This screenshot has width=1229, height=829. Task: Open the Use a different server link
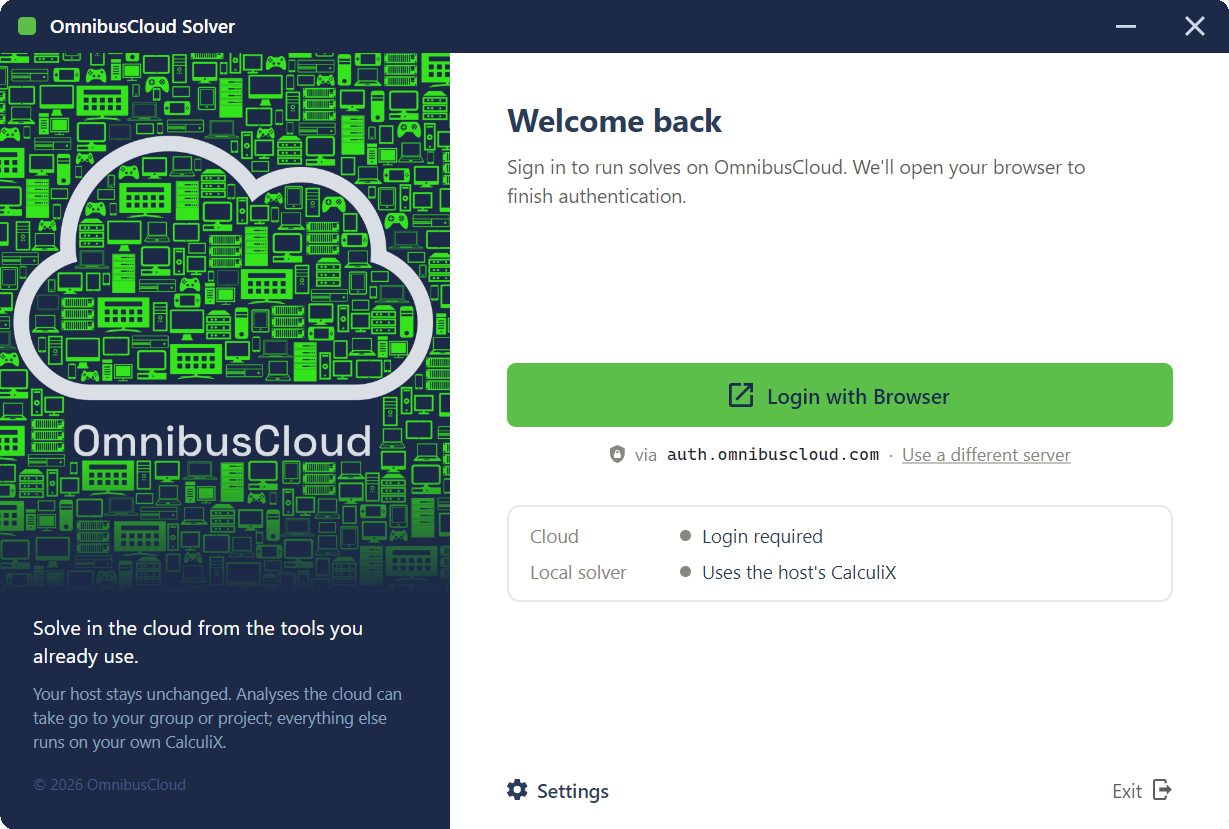point(986,455)
